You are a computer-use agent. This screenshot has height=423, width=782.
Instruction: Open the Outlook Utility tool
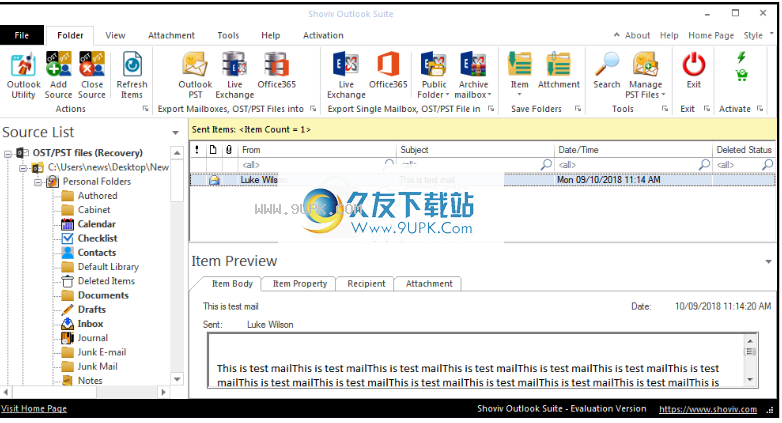[23, 75]
